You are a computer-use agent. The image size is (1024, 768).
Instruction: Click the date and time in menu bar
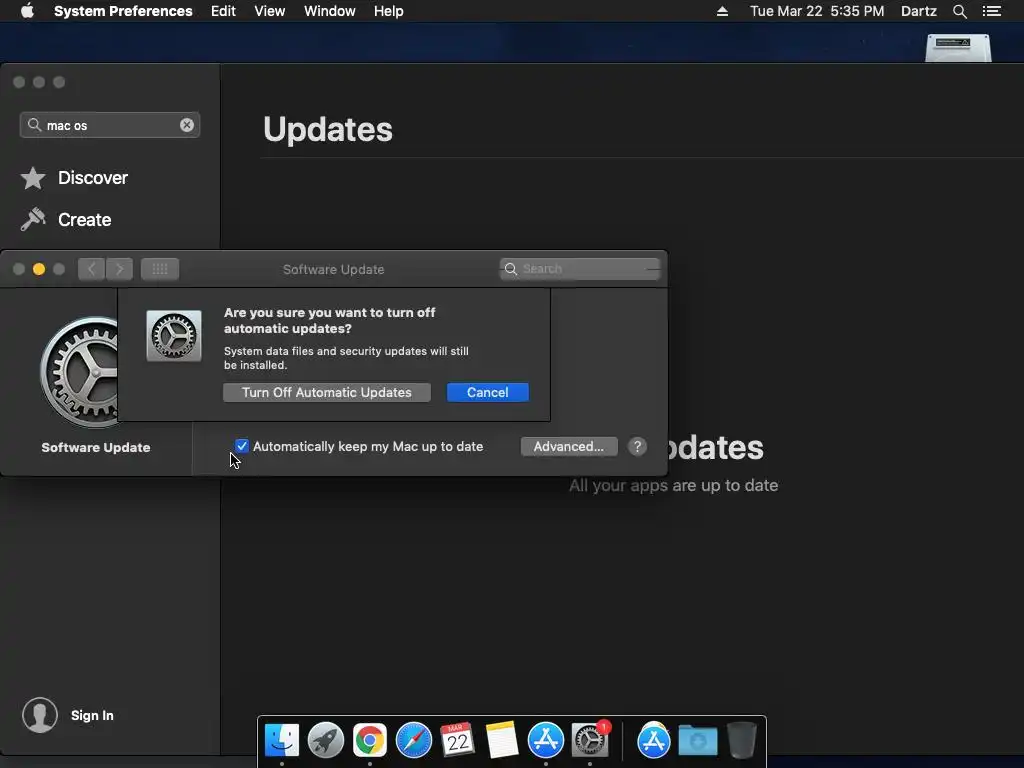[x=817, y=11]
